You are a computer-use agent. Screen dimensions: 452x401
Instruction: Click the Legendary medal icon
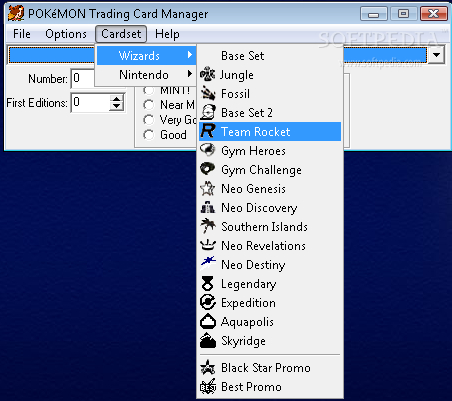click(x=208, y=283)
